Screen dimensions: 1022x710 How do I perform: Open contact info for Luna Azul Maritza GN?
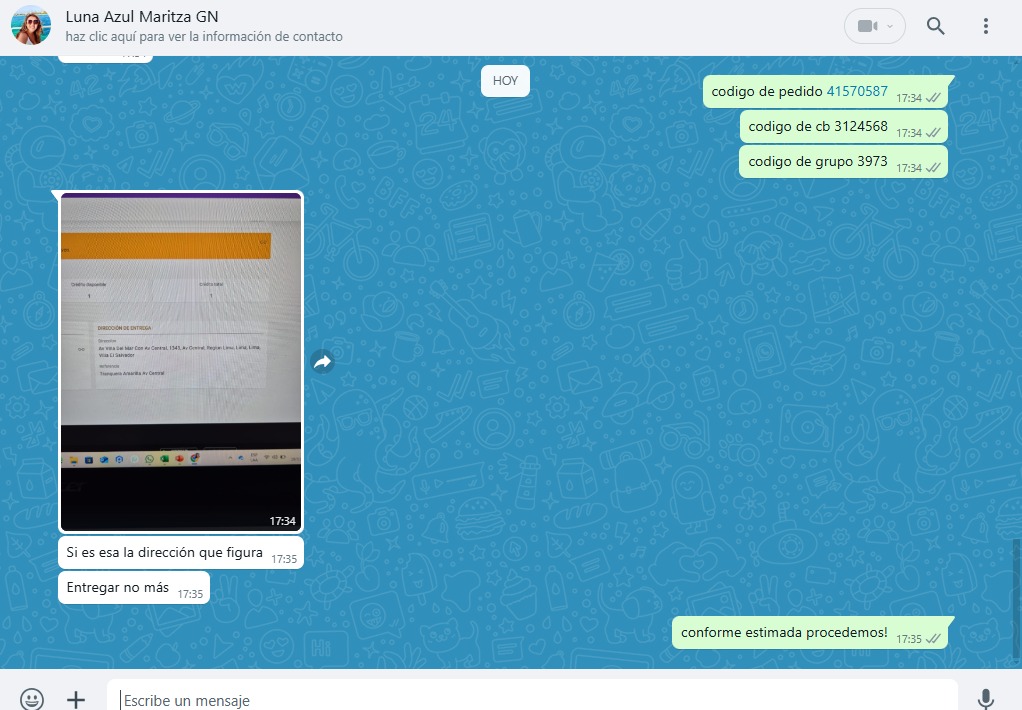[141, 17]
